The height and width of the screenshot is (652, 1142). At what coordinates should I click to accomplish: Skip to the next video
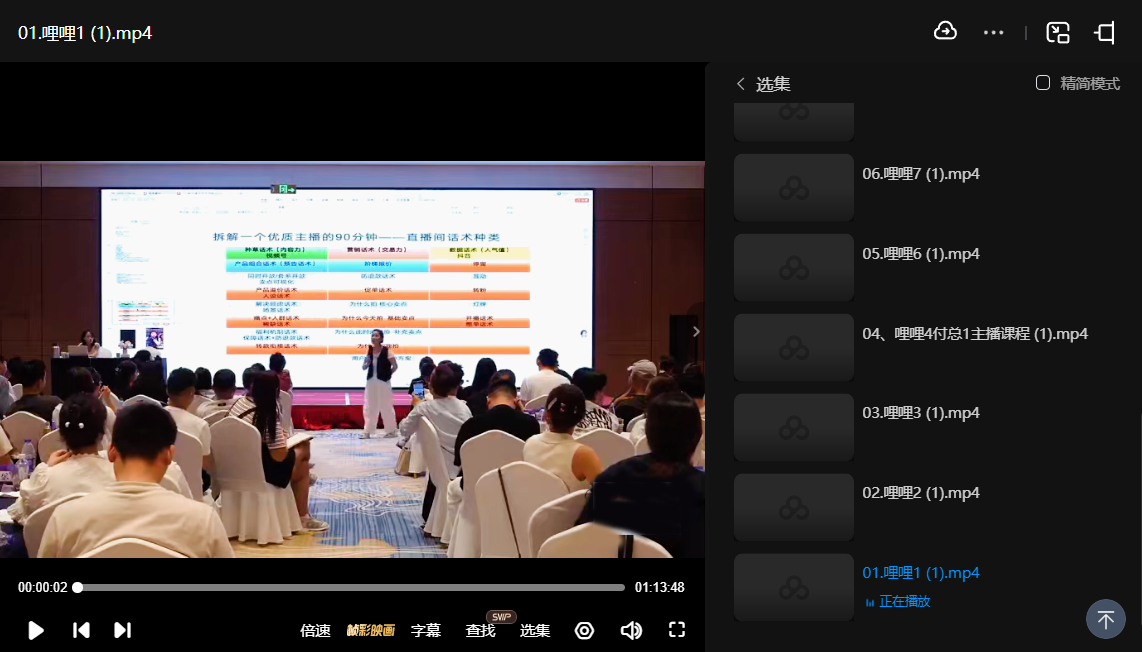pyautogui.click(x=123, y=630)
